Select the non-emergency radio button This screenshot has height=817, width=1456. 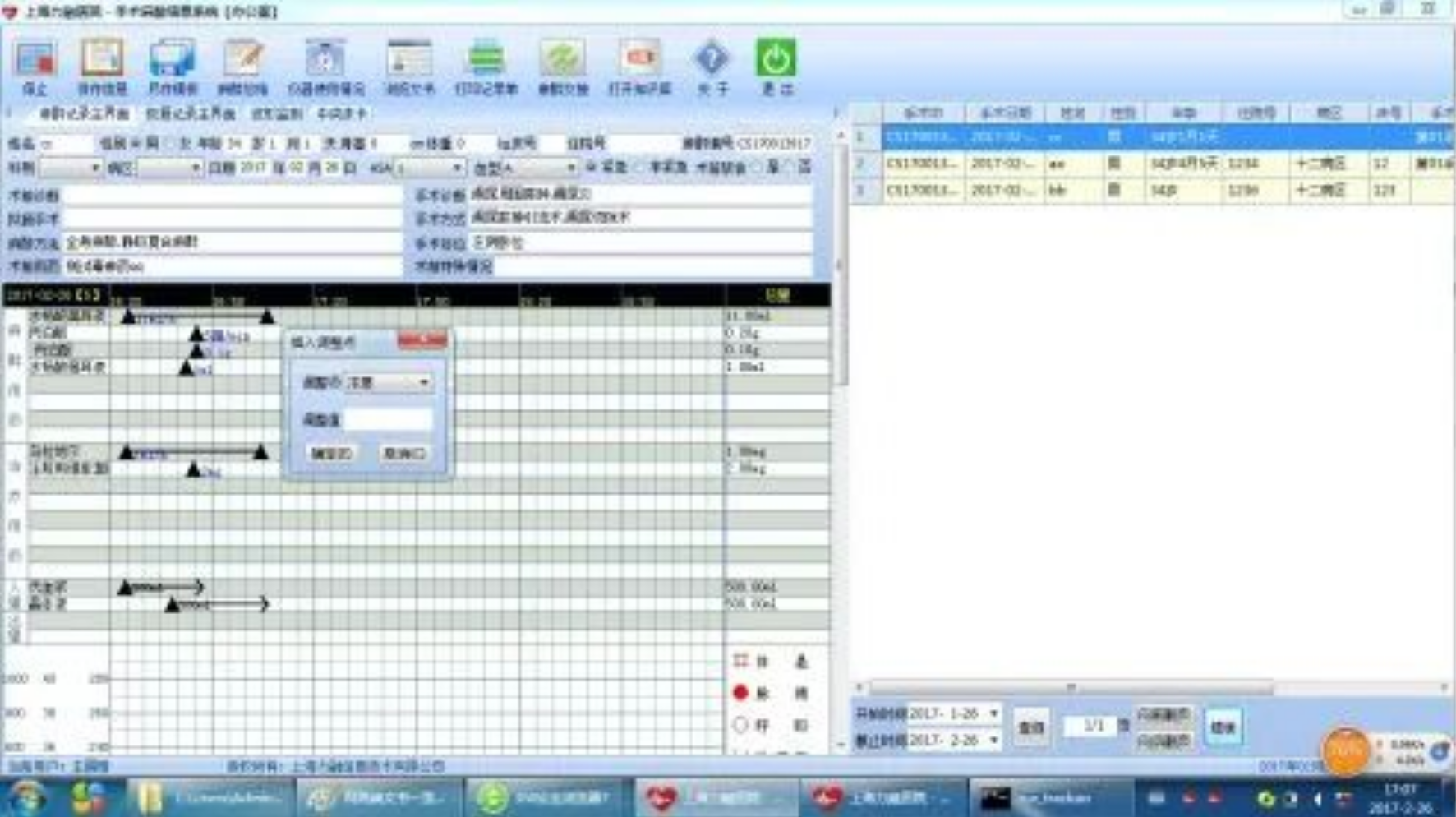(640, 168)
